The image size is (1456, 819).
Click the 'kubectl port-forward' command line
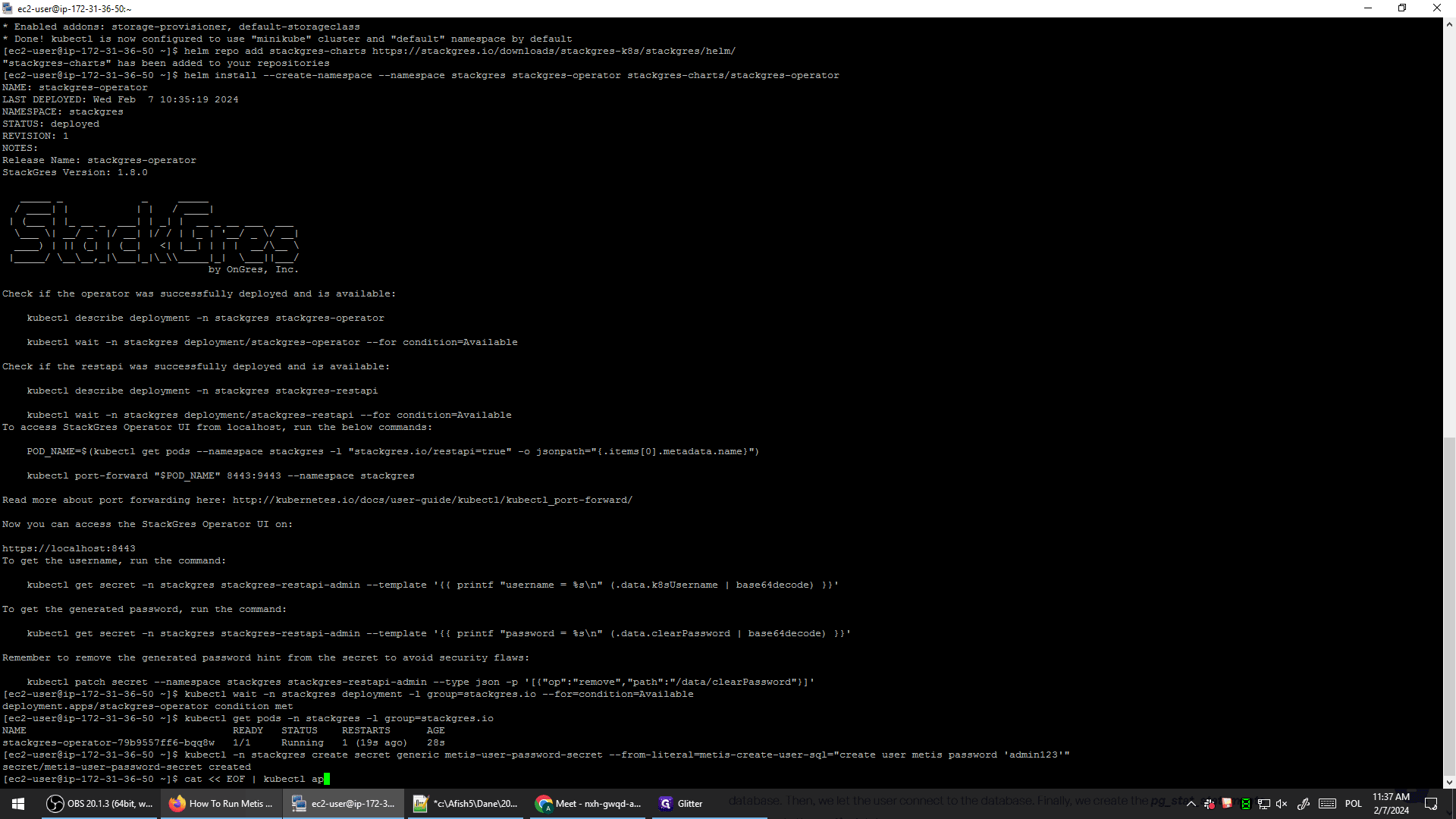point(221,475)
